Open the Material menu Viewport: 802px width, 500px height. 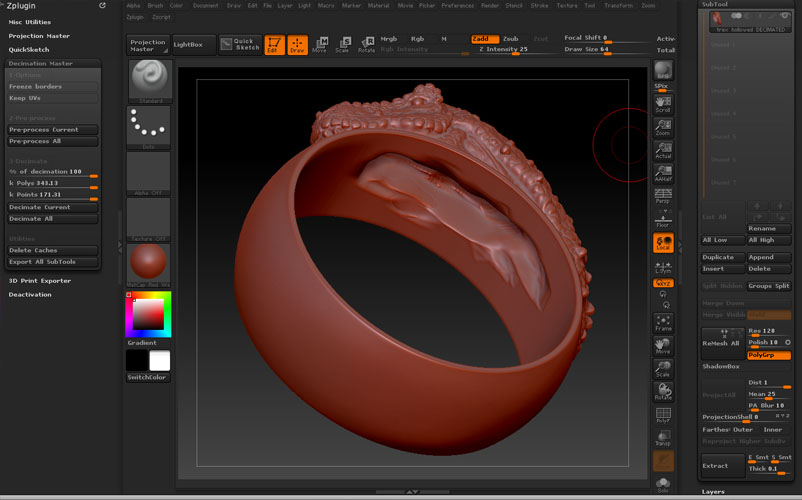(378, 6)
